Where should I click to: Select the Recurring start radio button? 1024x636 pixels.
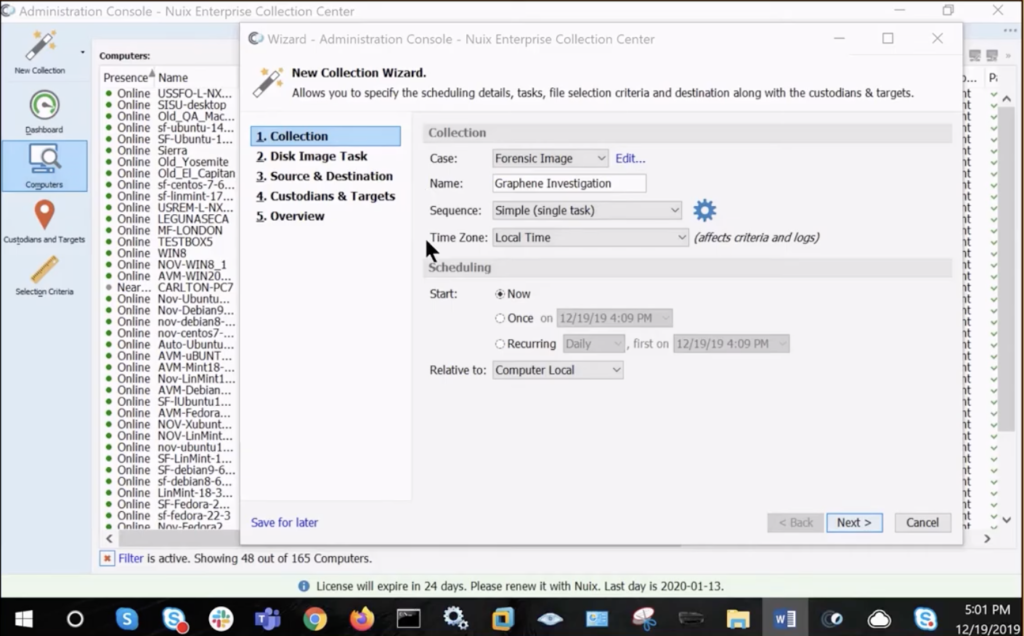pos(500,343)
